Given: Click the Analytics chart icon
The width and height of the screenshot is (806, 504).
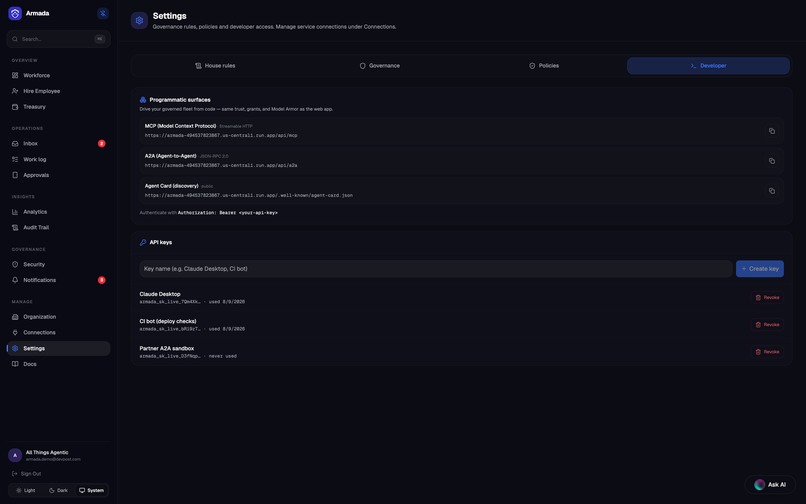Looking at the screenshot, I should (15, 212).
